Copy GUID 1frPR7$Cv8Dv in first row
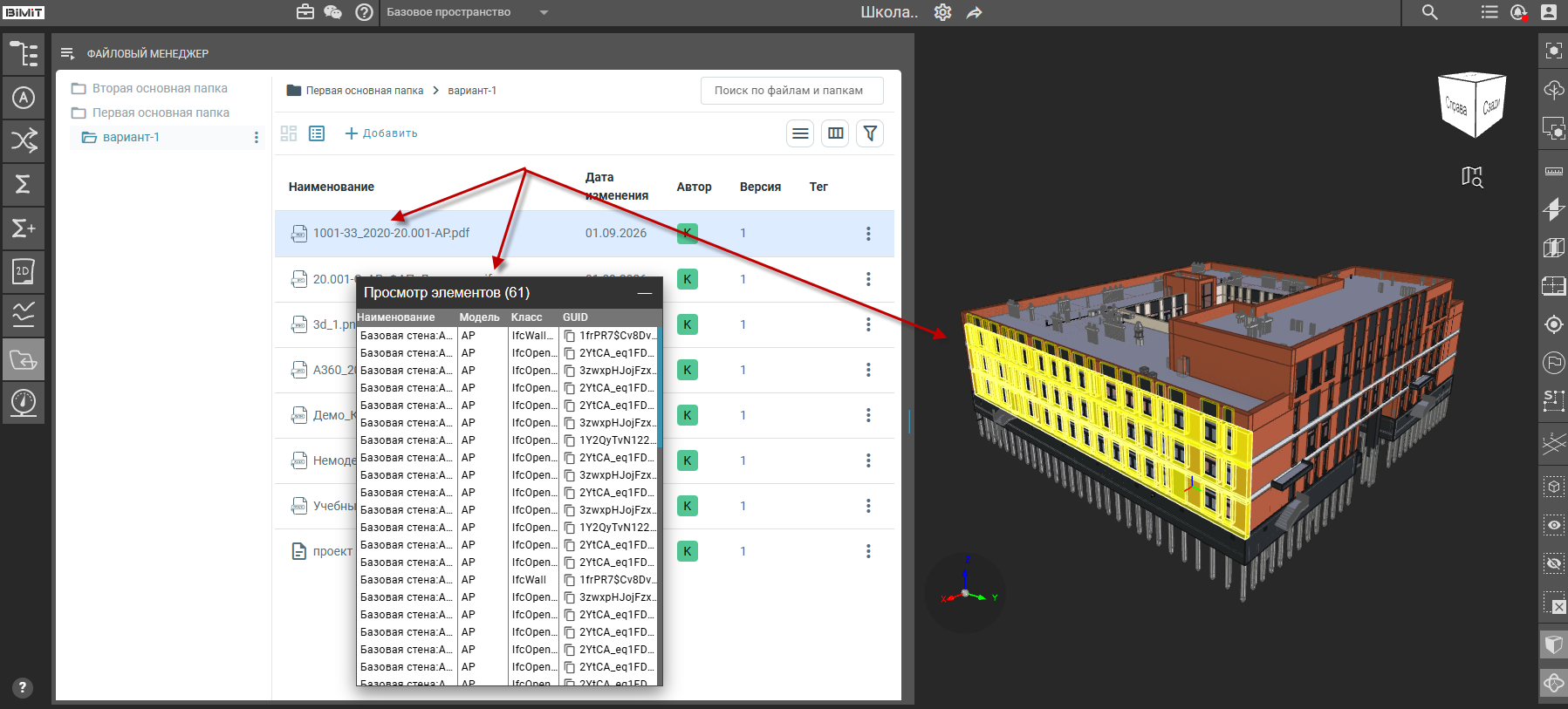Image resolution: width=1568 pixels, height=709 pixels. (569, 336)
